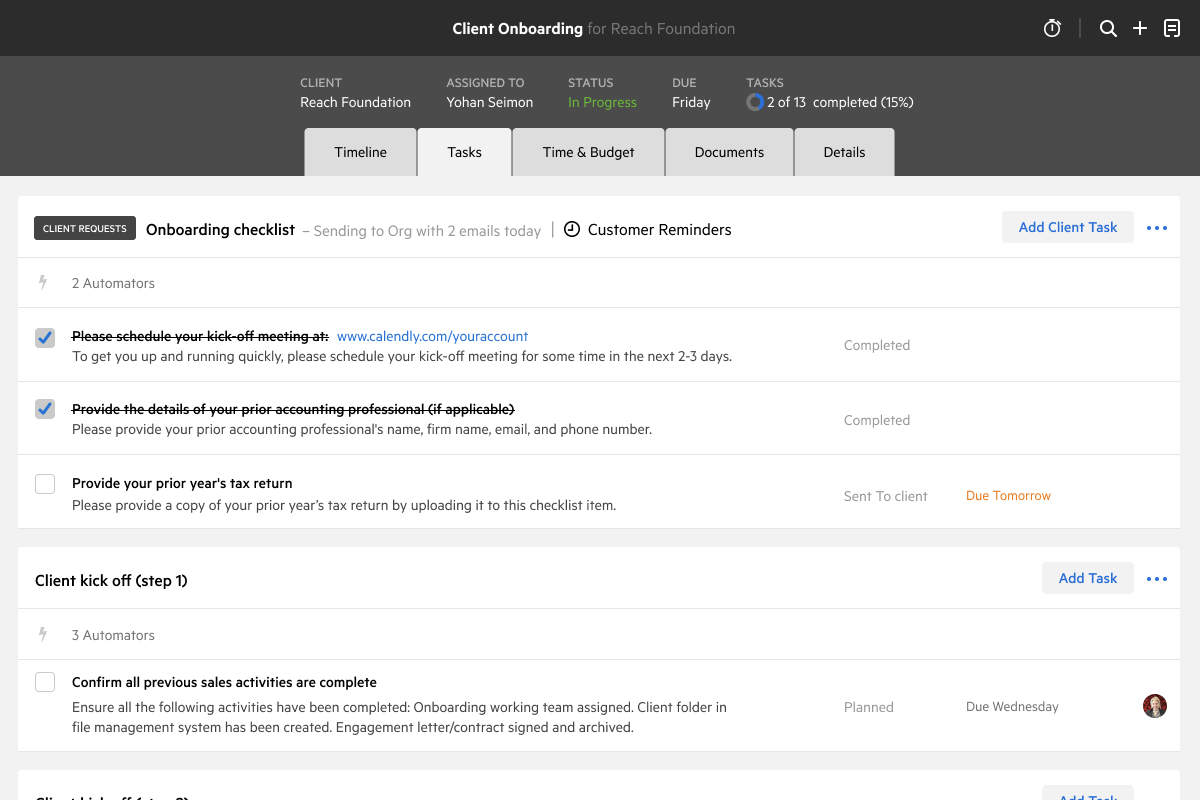The width and height of the screenshot is (1200, 800).
Task: Click lightning bolt icon beside 3 Automators
Action: 43,635
